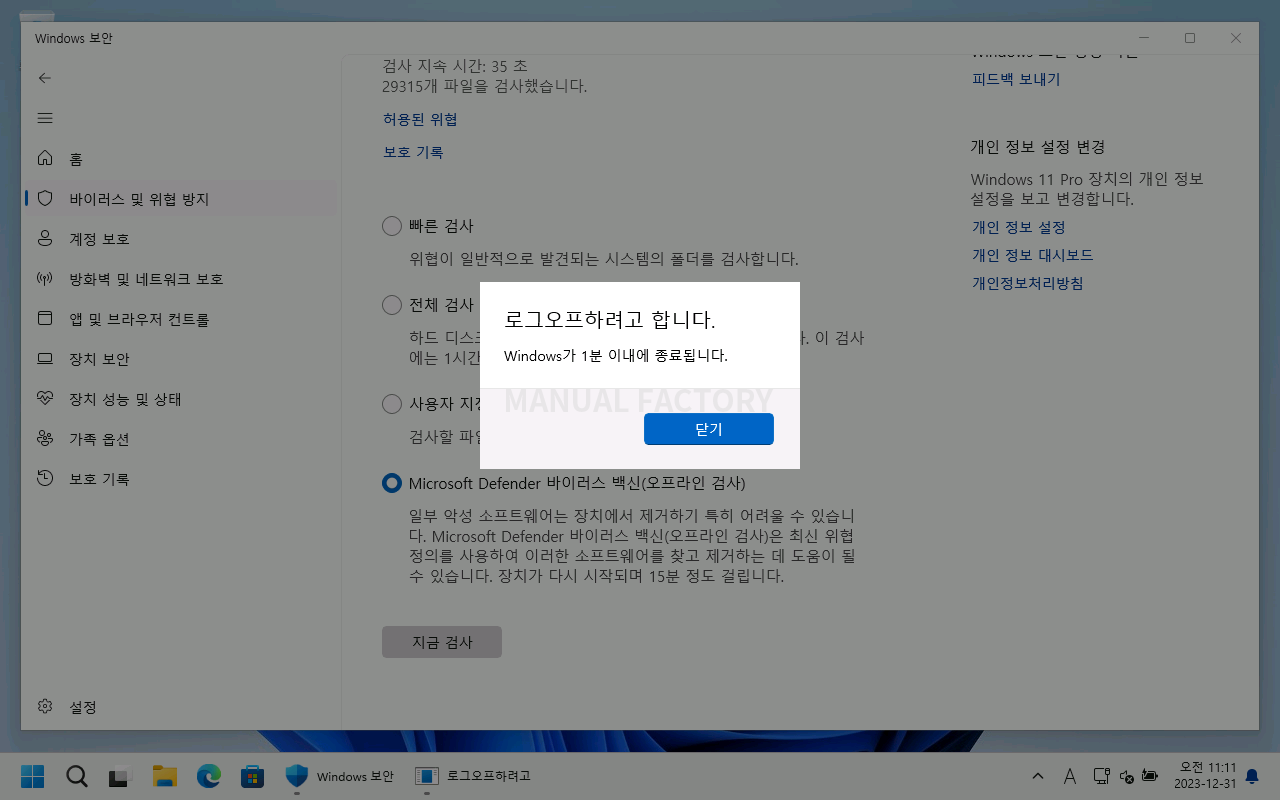Open 방화벽 및 네트워크 보호
Viewport: 1280px width, 800px height.
click(180, 279)
